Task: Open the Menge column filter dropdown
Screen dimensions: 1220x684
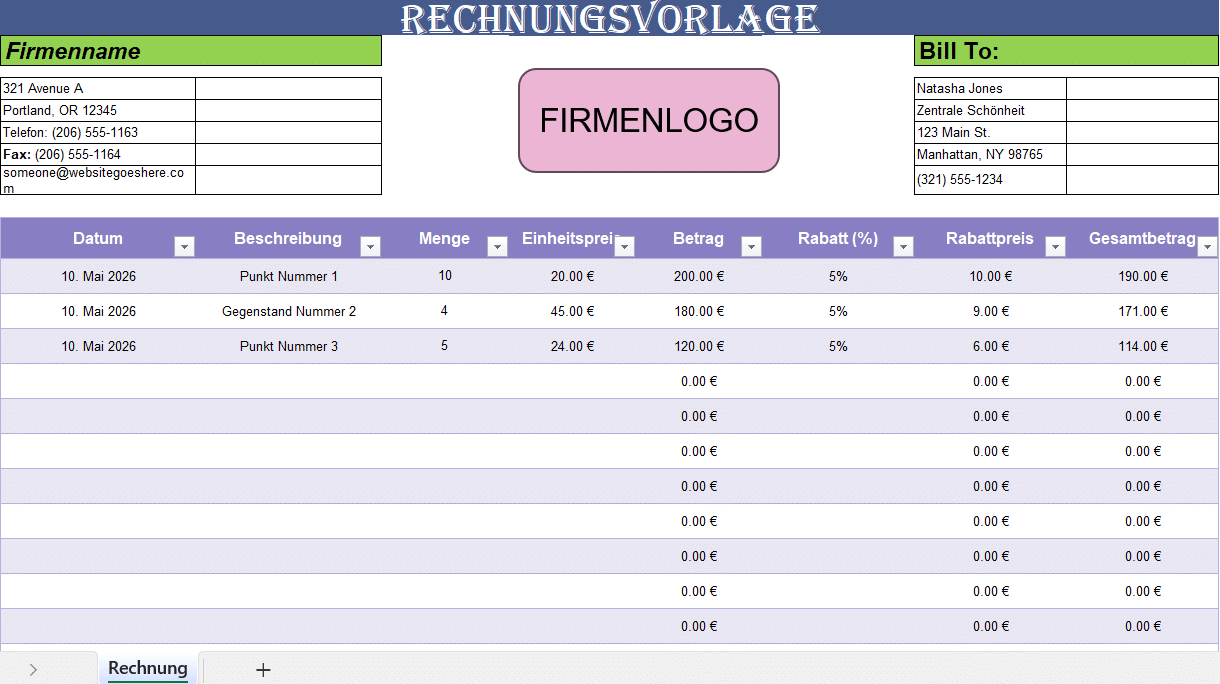Action: 497,244
